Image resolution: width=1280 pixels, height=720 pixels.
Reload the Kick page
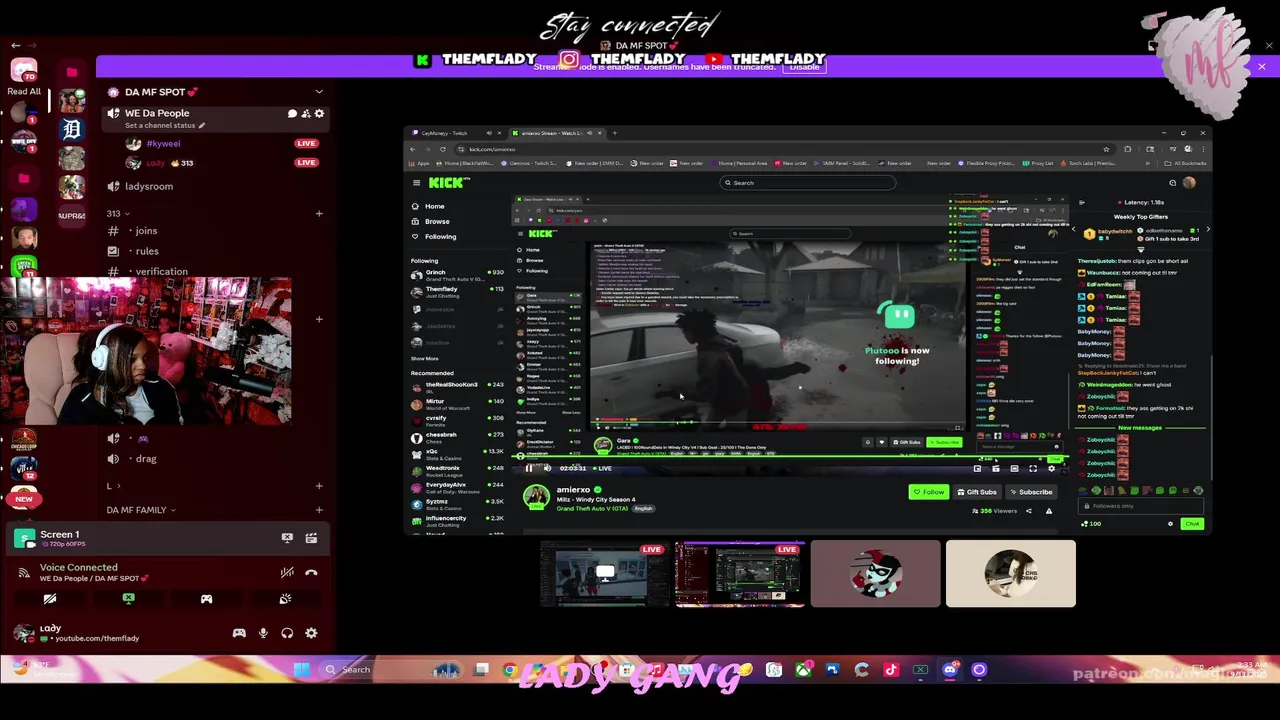(x=443, y=149)
